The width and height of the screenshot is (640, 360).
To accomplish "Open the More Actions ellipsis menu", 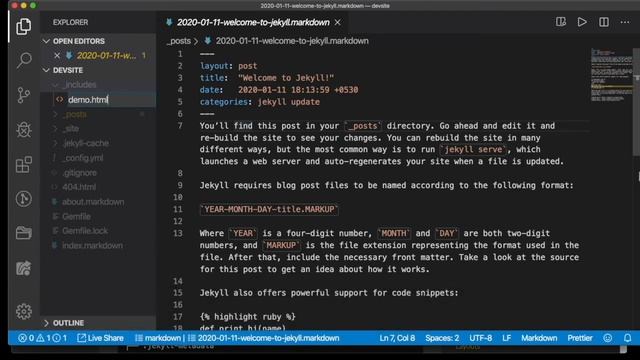I will tap(625, 22).
